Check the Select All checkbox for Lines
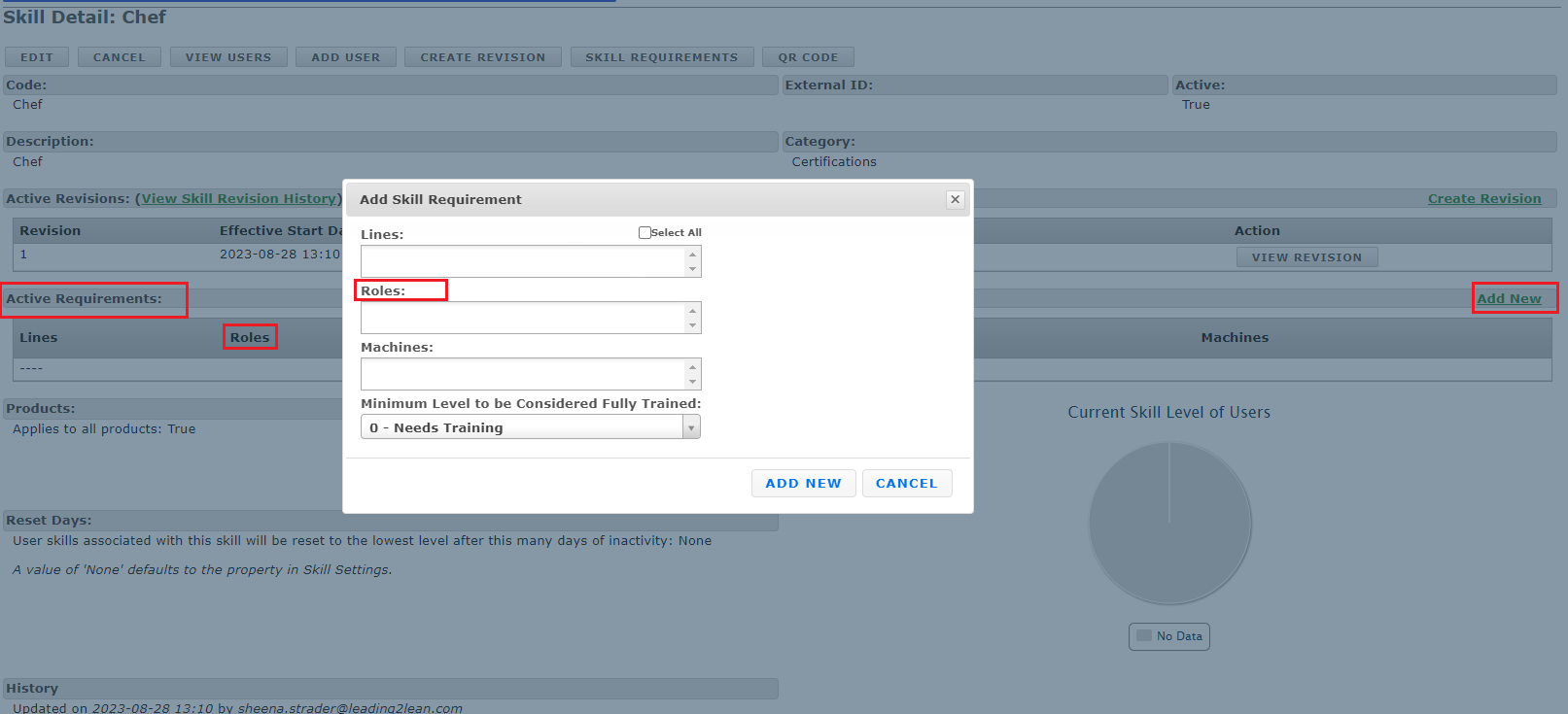Image resolution: width=1568 pixels, height=714 pixels. point(645,233)
